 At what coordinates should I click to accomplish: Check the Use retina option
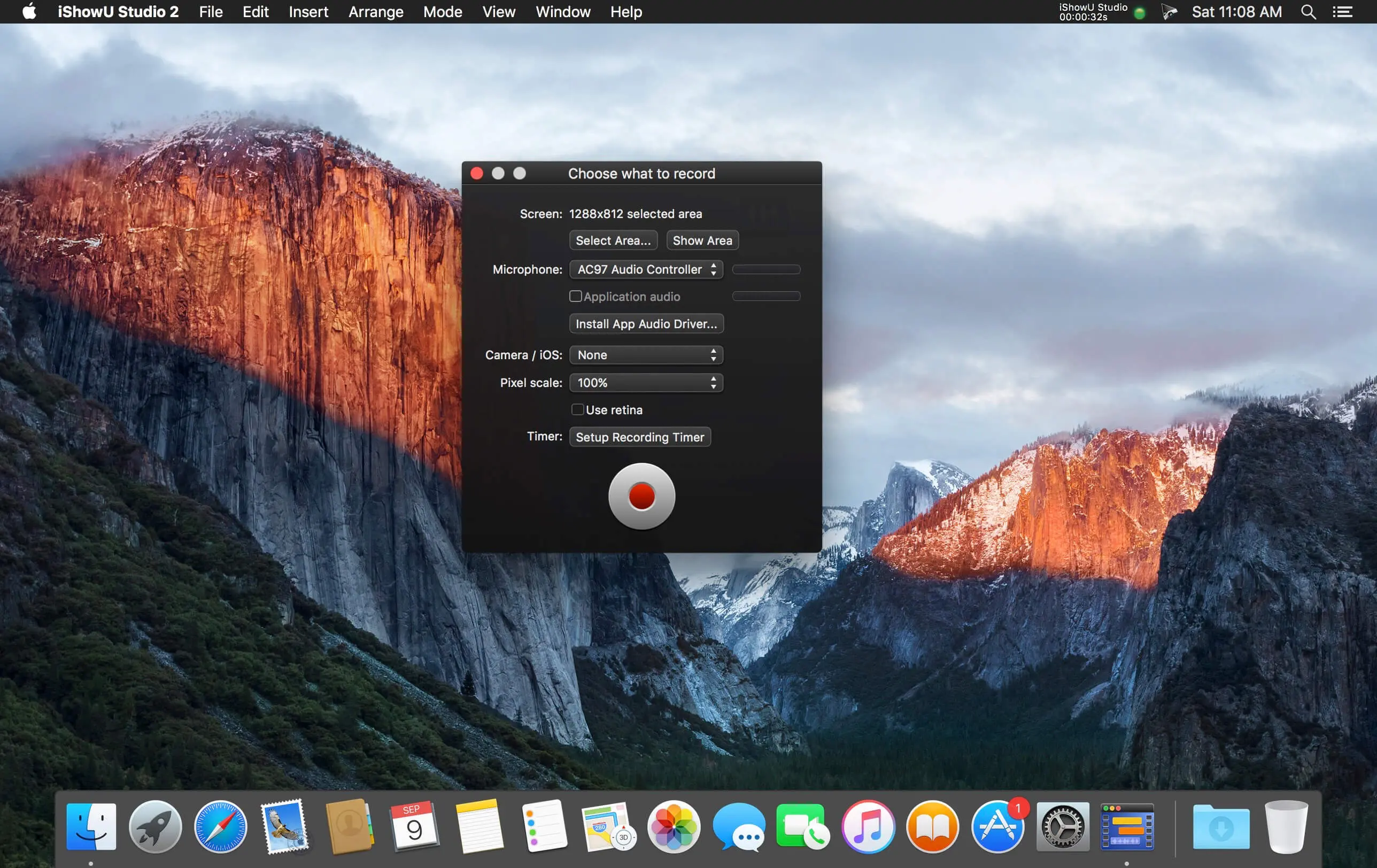pos(577,409)
